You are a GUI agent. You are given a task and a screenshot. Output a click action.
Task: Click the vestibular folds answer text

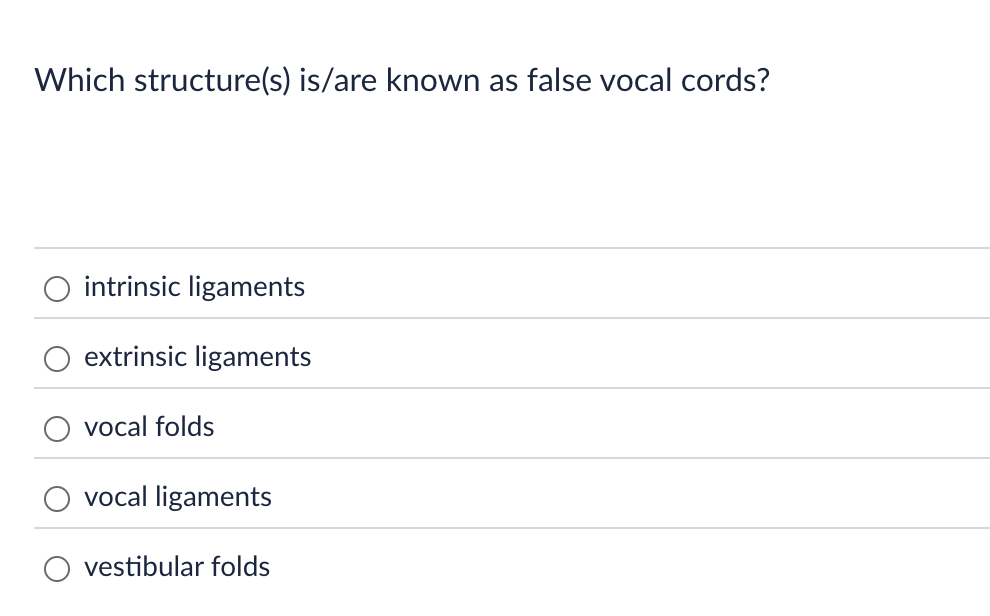click(177, 567)
